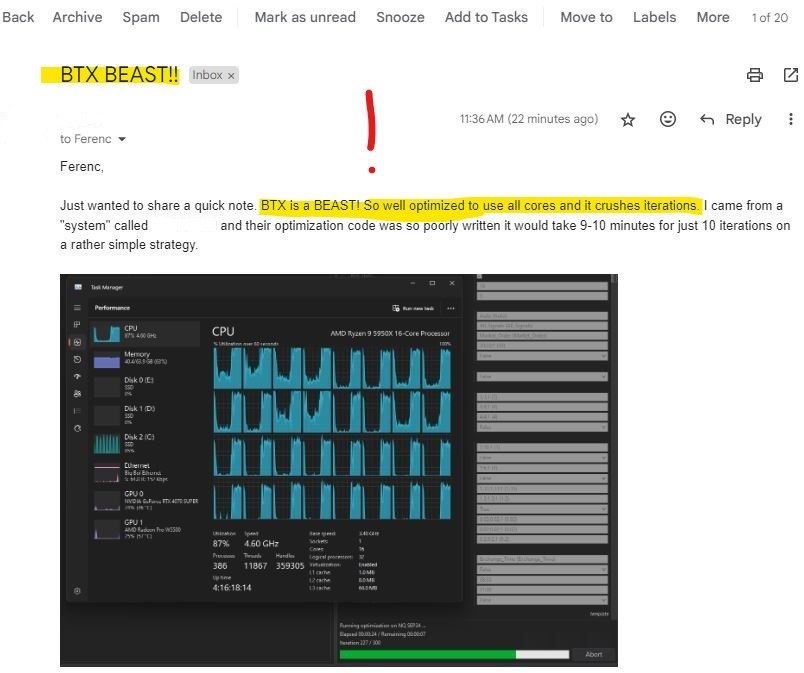Click the '1 of 20' message counter

point(770,17)
